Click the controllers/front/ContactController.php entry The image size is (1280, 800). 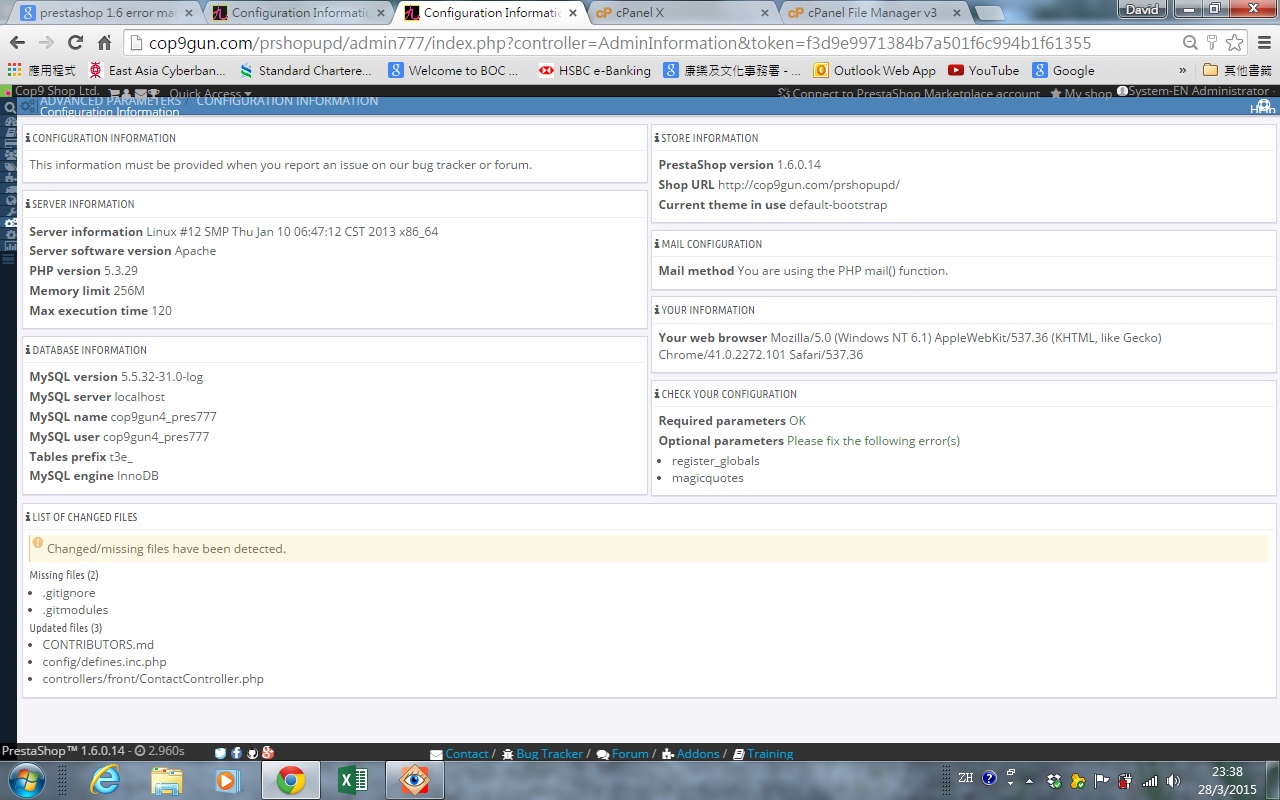pyautogui.click(x=153, y=679)
